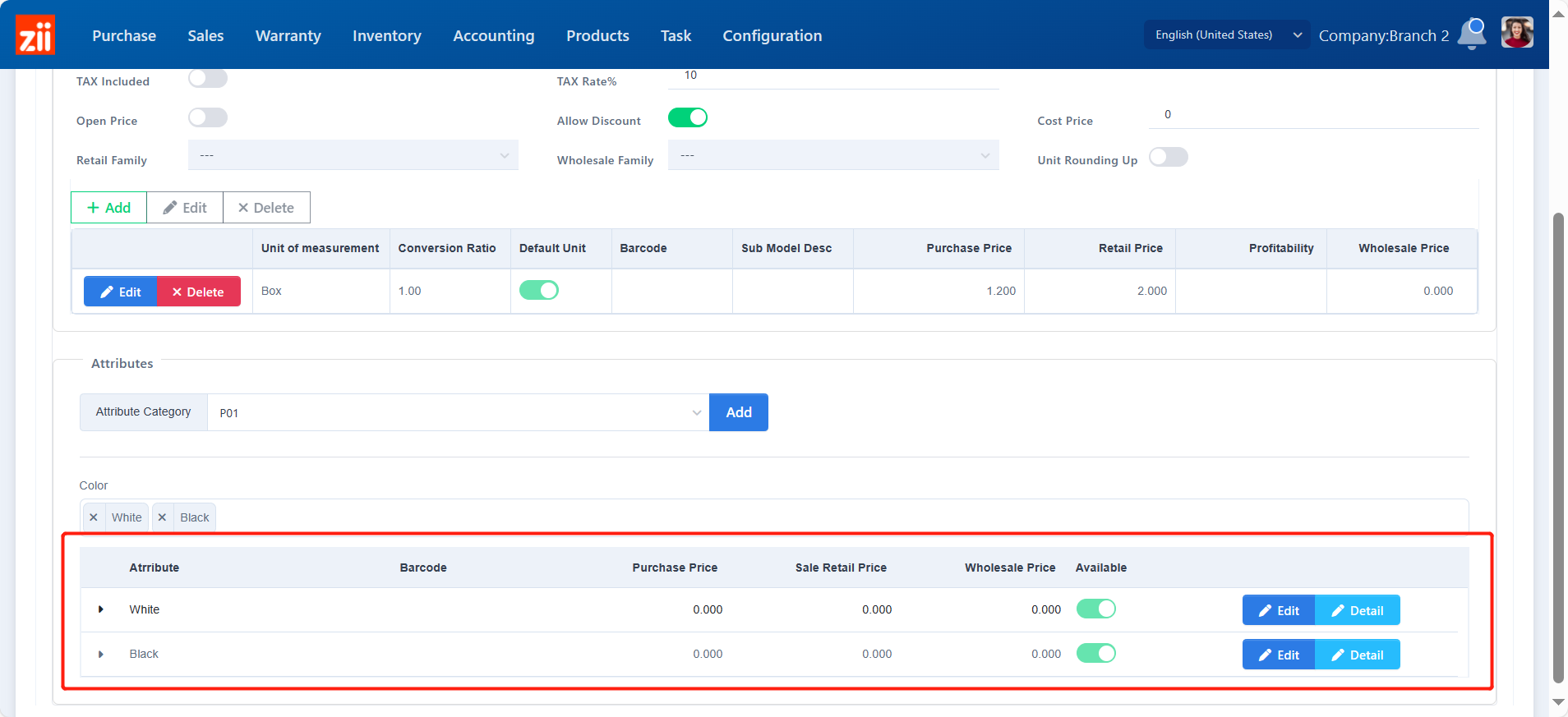
Task: Open the Retail Family dropdown
Action: pyautogui.click(x=353, y=155)
